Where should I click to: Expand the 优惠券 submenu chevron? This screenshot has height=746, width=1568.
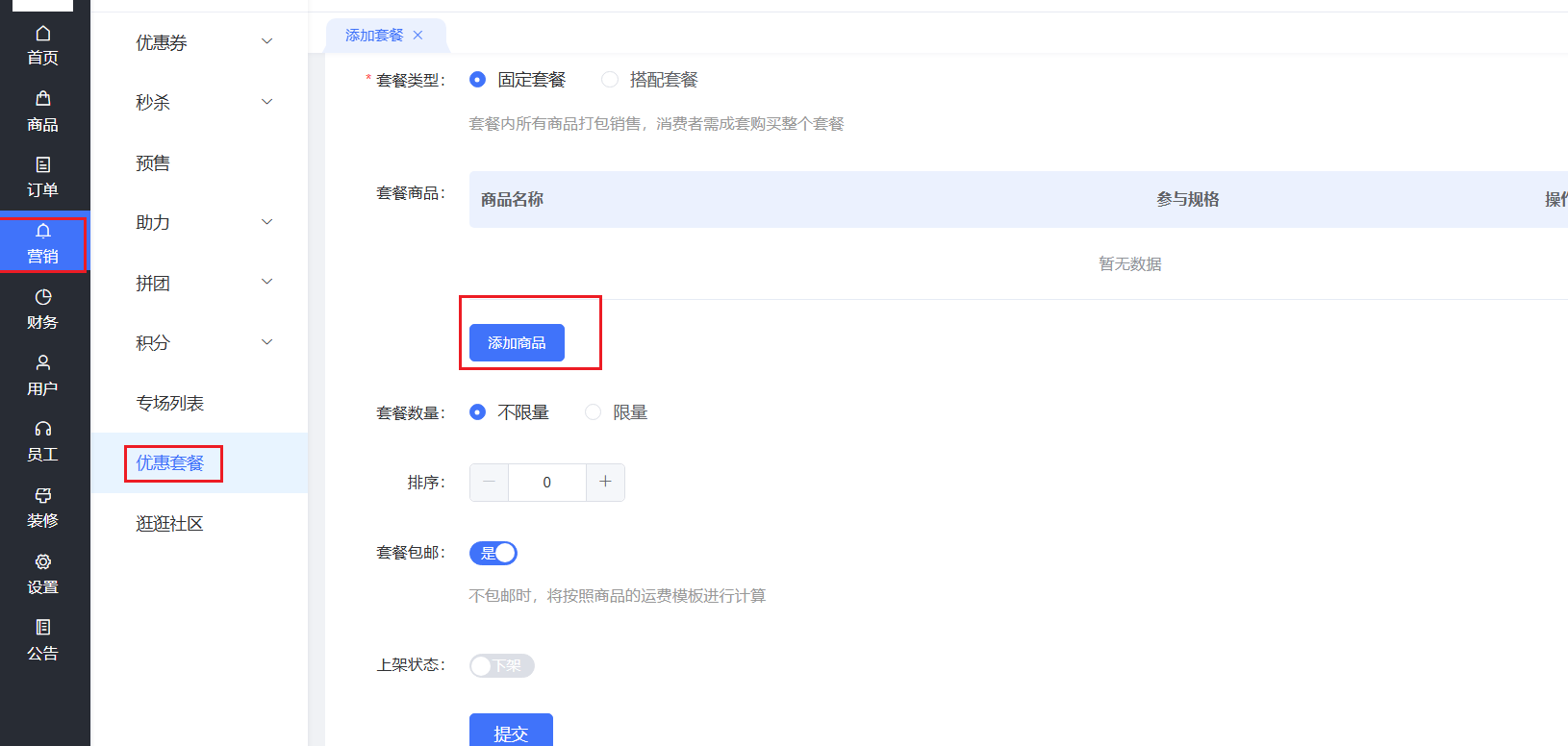point(267,41)
